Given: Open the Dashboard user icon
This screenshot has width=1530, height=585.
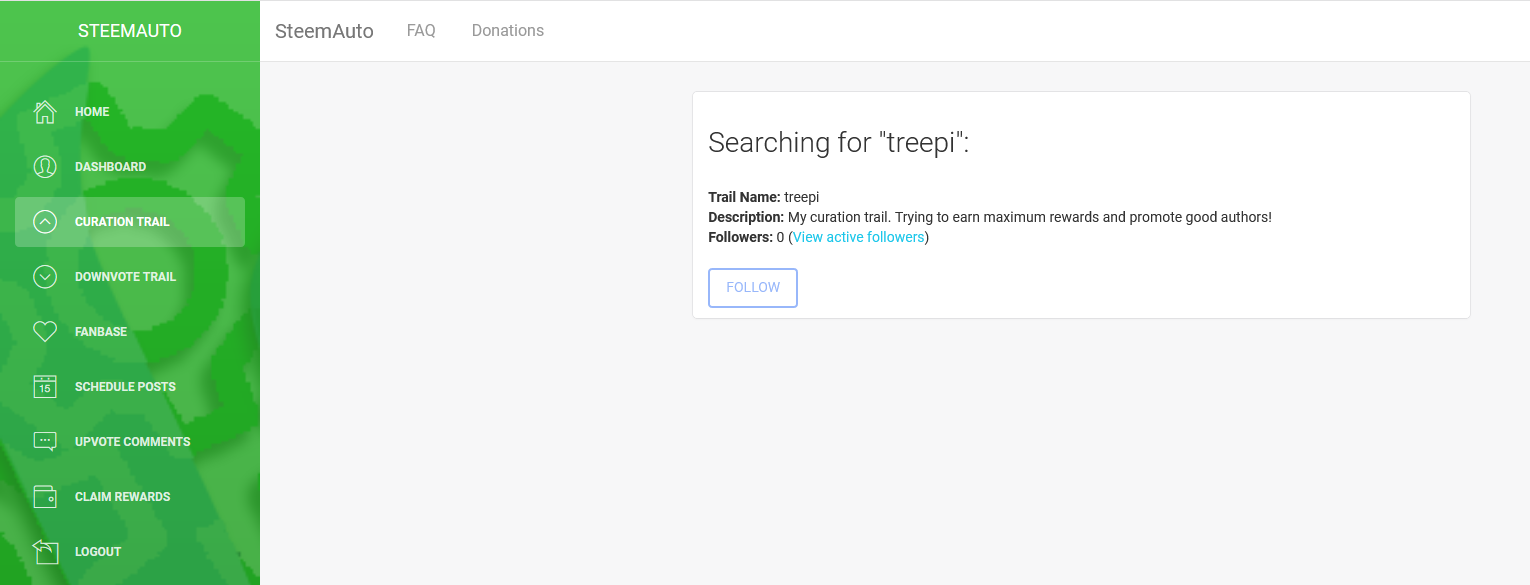Looking at the screenshot, I should (x=45, y=167).
